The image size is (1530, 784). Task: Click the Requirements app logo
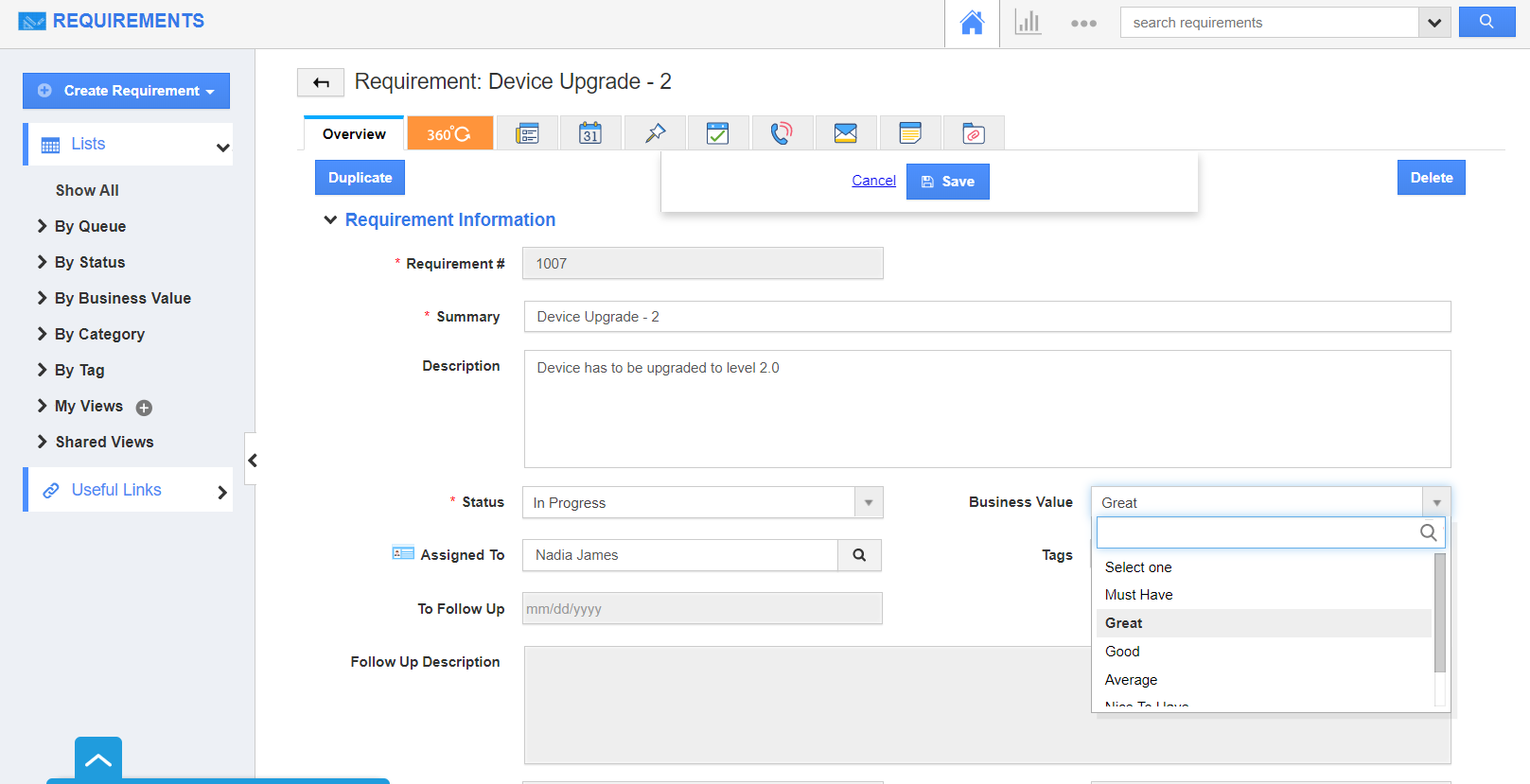112,21
